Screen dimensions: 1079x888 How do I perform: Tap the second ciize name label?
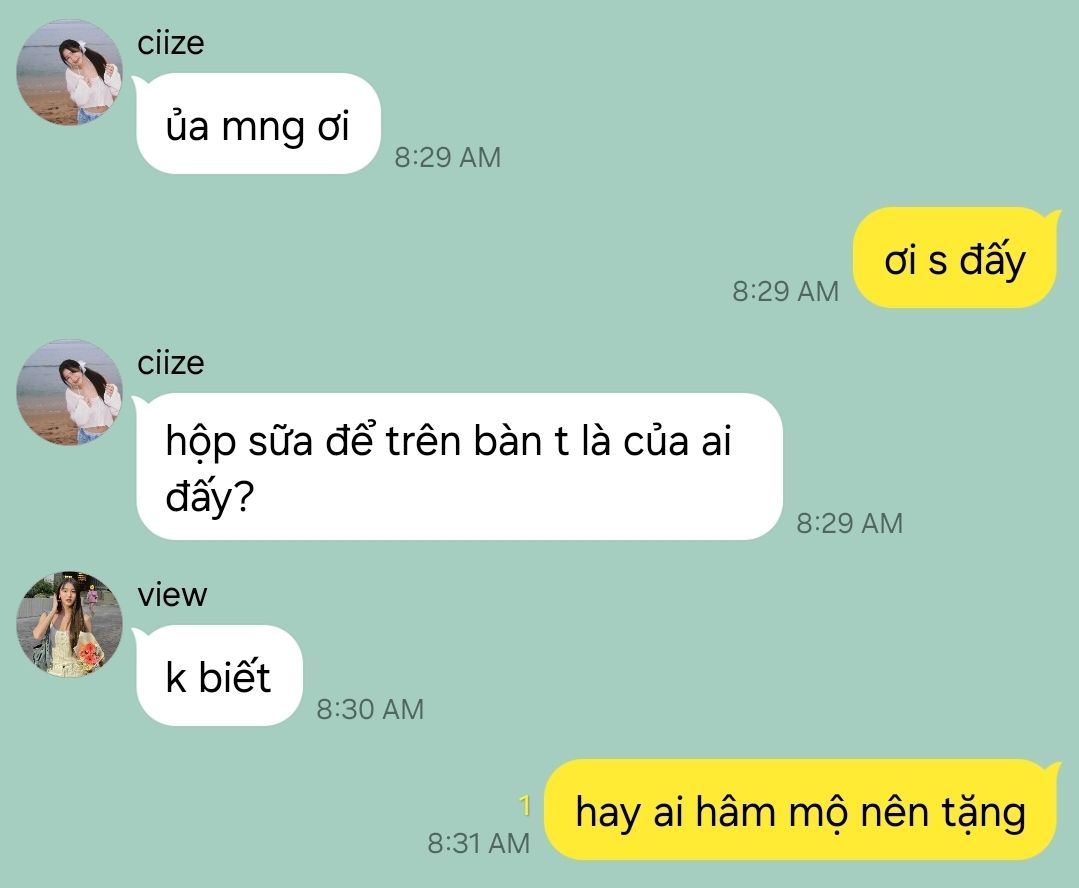point(171,363)
